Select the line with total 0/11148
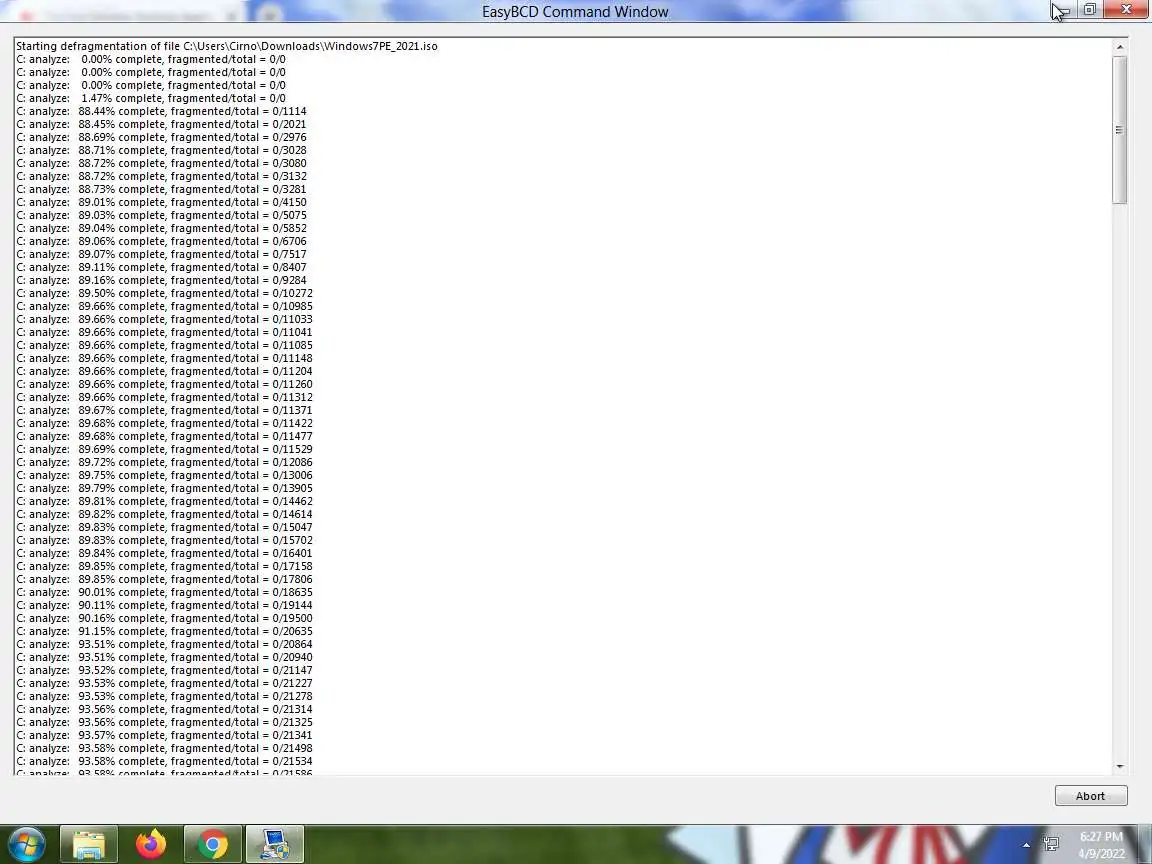The height and width of the screenshot is (864, 1152). [165, 359]
